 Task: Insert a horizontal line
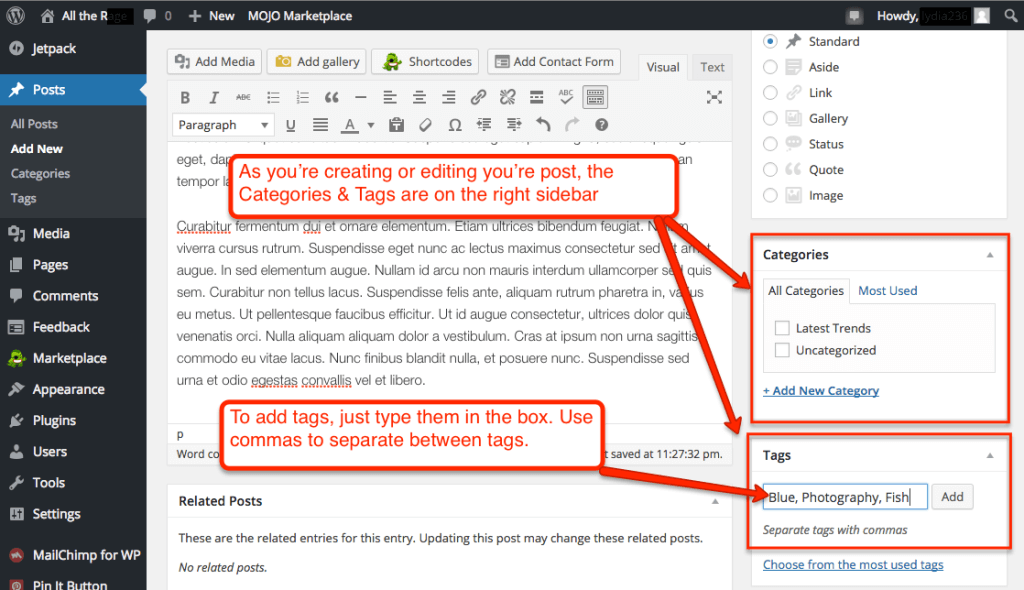[x=360, y=97]
